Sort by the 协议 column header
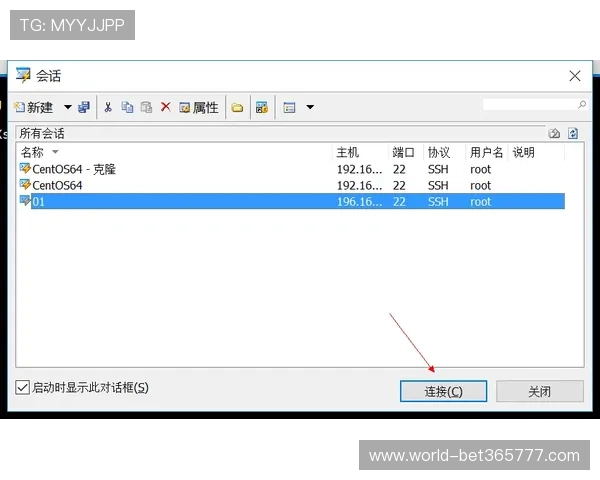Screen dimensions: 600x480 439,152
